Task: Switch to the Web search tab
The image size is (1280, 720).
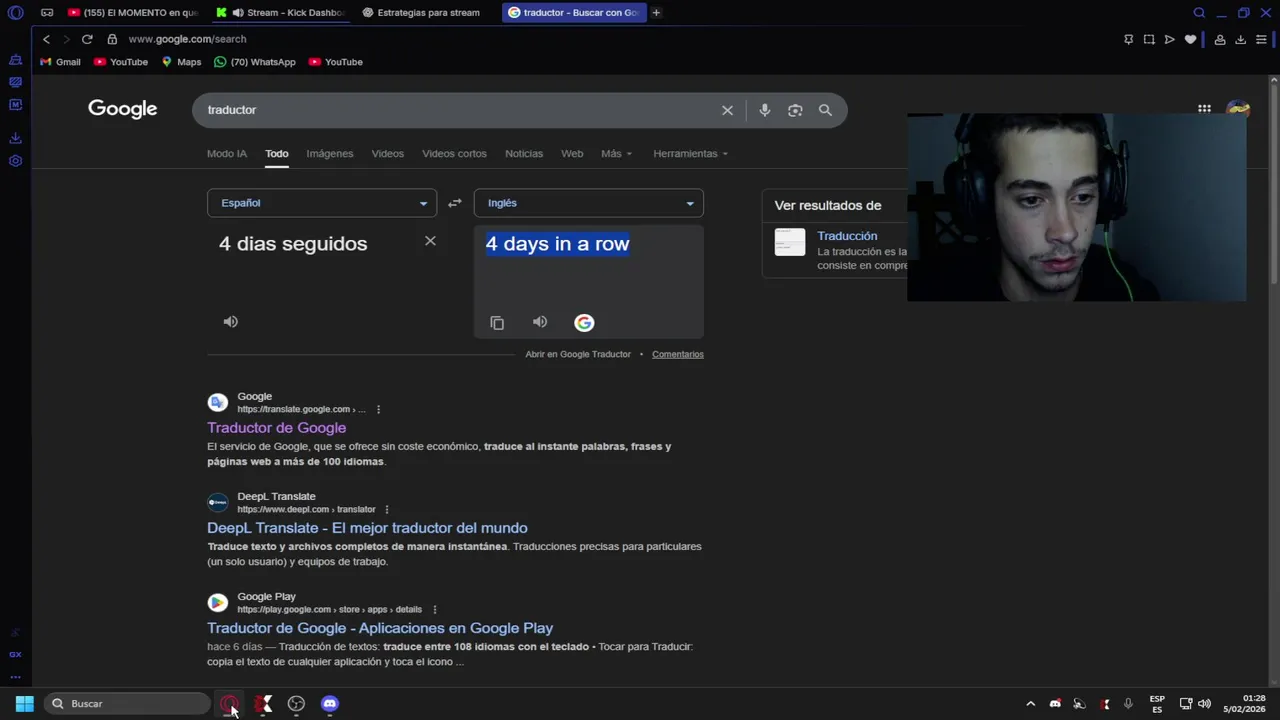Action: (x=572, y=153)
